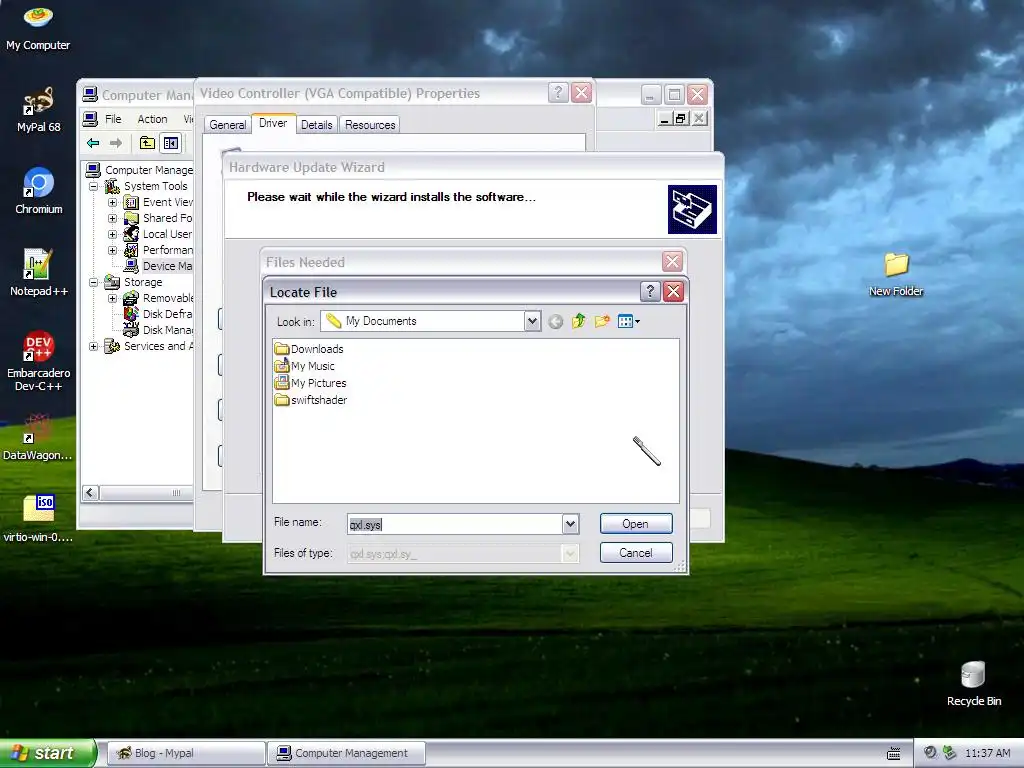Click the File name text field with qxl.sys
This screenshot has height=768, width=1024.
click(x=455, y=524)
